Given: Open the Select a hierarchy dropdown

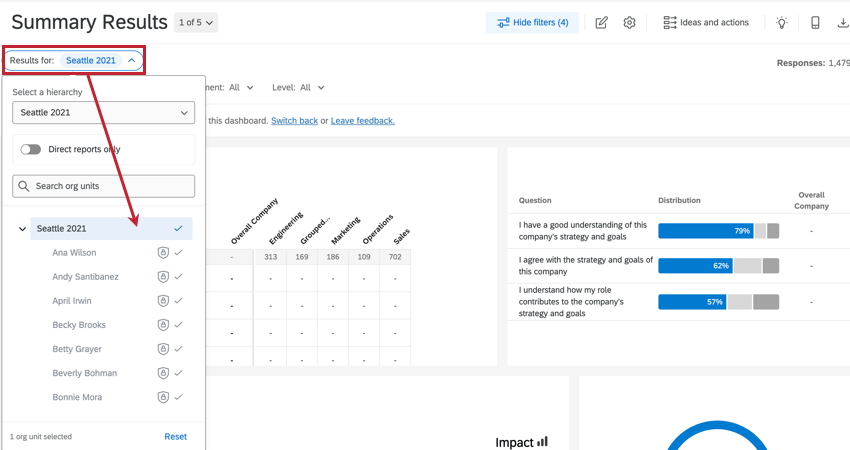Looking at the screenshot, I should tap(103, 112).
